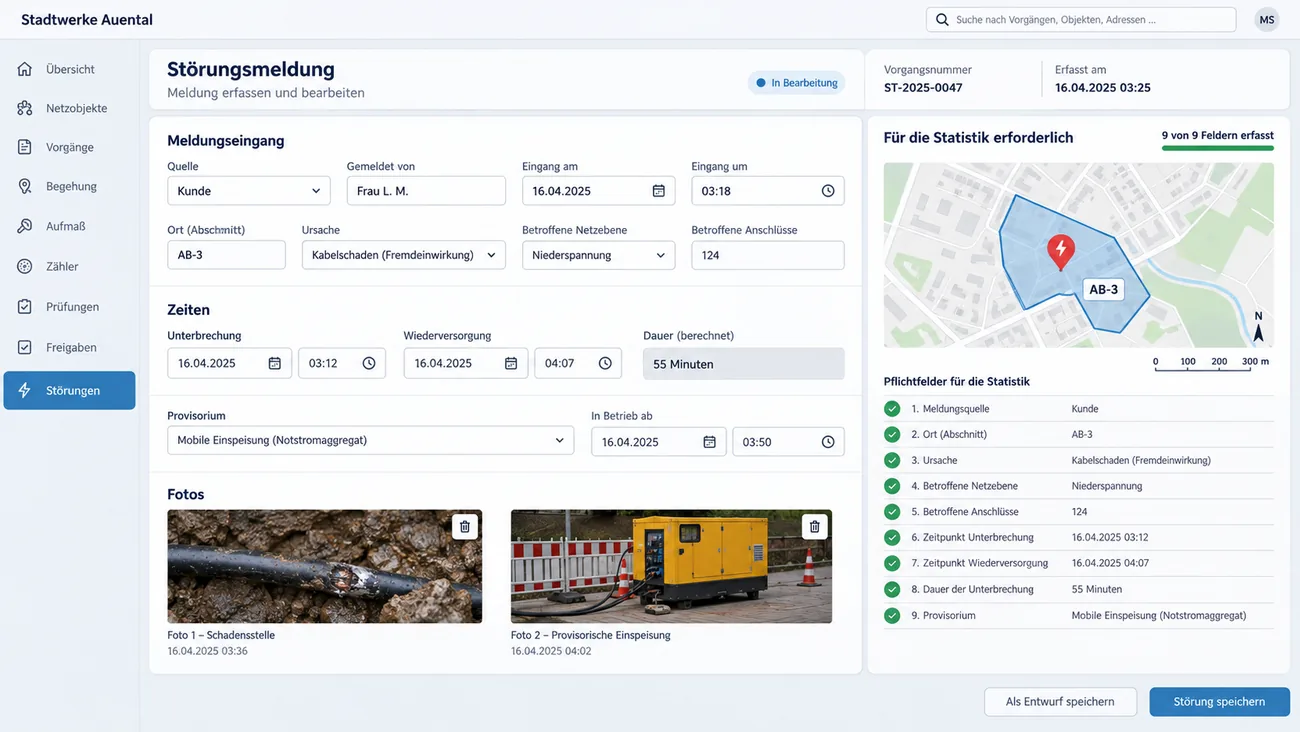Click Störung speichern button
The image size is (1300, 732).
click(x=1219, y=702)
